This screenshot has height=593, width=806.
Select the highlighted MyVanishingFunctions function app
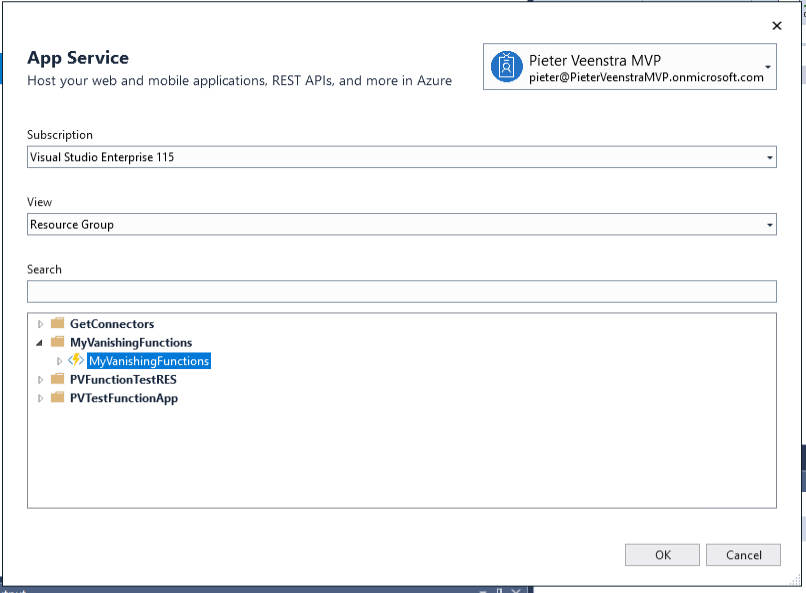pos(149,361)
